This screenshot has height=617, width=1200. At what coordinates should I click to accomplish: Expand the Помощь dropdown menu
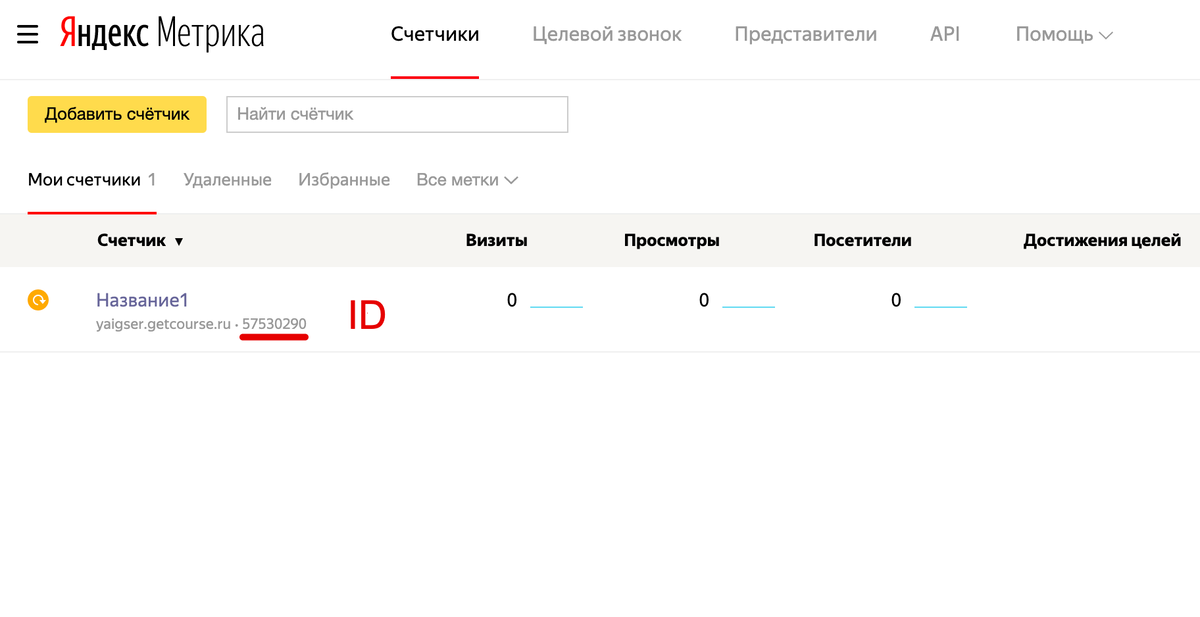1064,35
